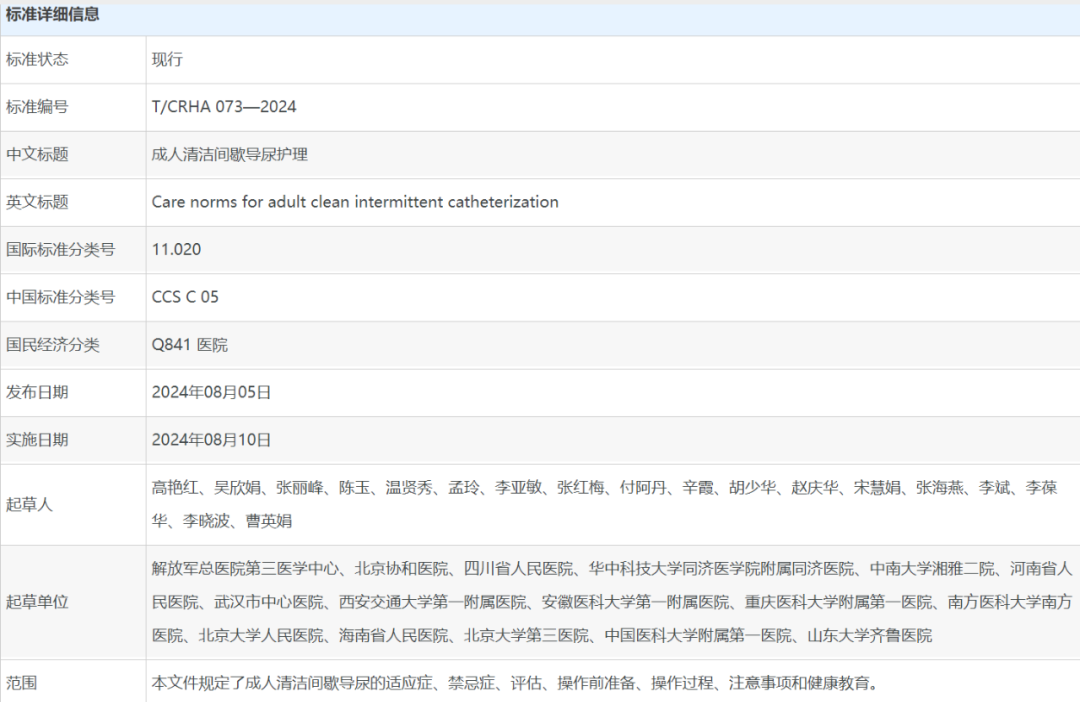1080x702 pixels.
Task: Select the date 2024年08月05日
Action: pos(211,392)
